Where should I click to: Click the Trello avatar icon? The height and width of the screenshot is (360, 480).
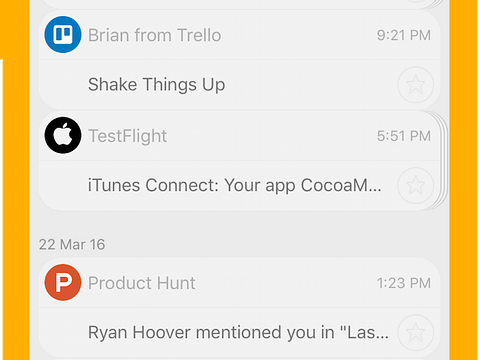(63, 35)
